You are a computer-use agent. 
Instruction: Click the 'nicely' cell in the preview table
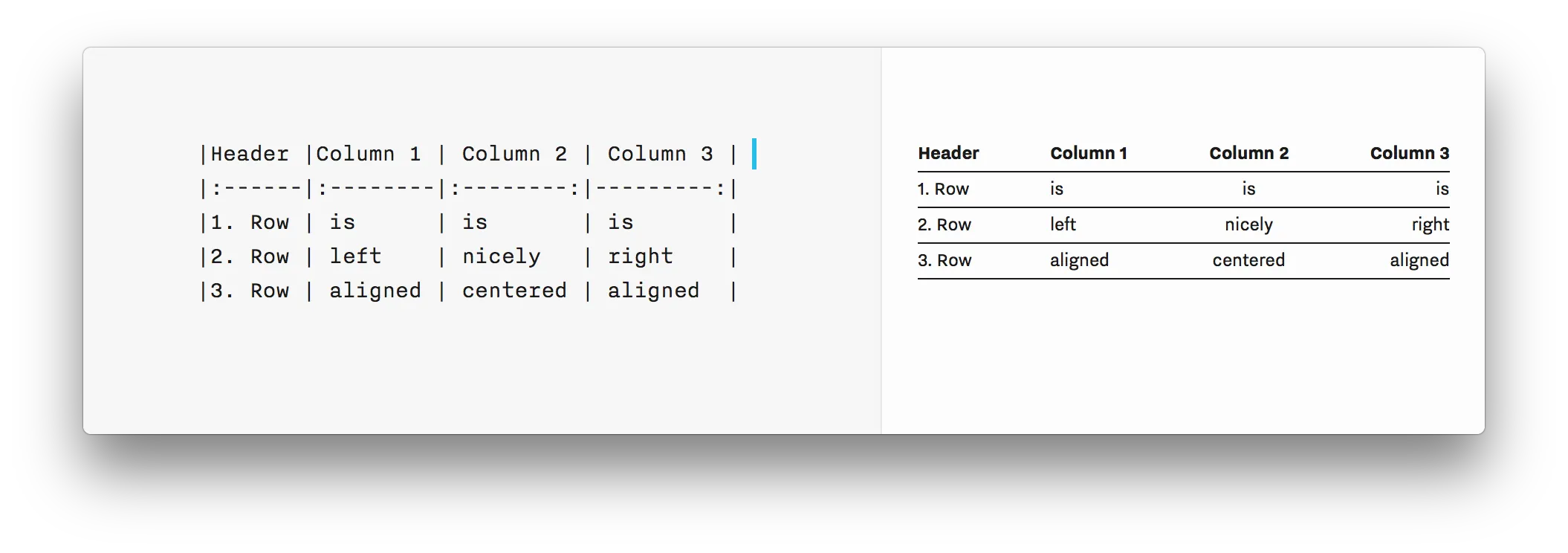pos(1248,224)
